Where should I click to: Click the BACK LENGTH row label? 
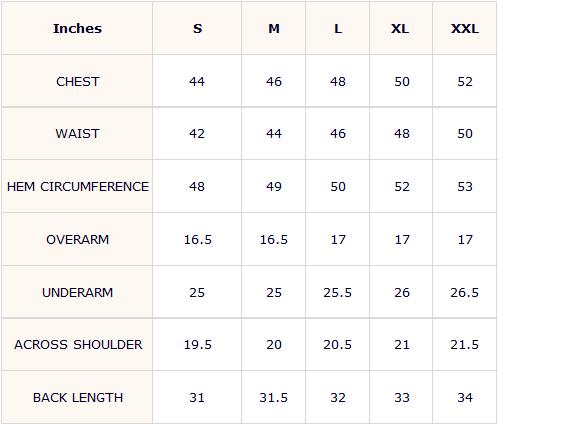point(78,398)
